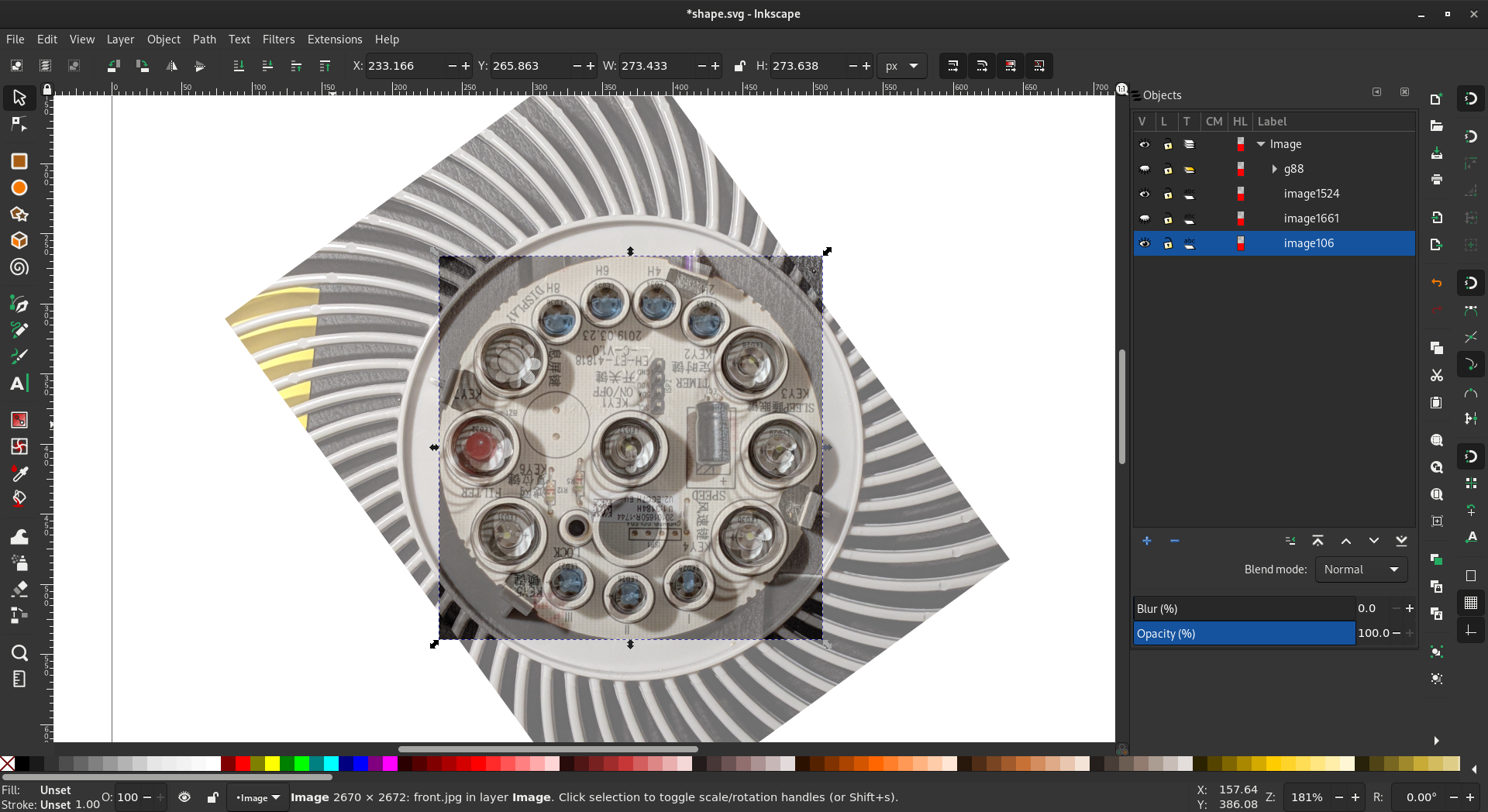This screenshot has height=812, width=1488.
Task: Click the Flip horizontal icon
Action: (x=171, y=66)
